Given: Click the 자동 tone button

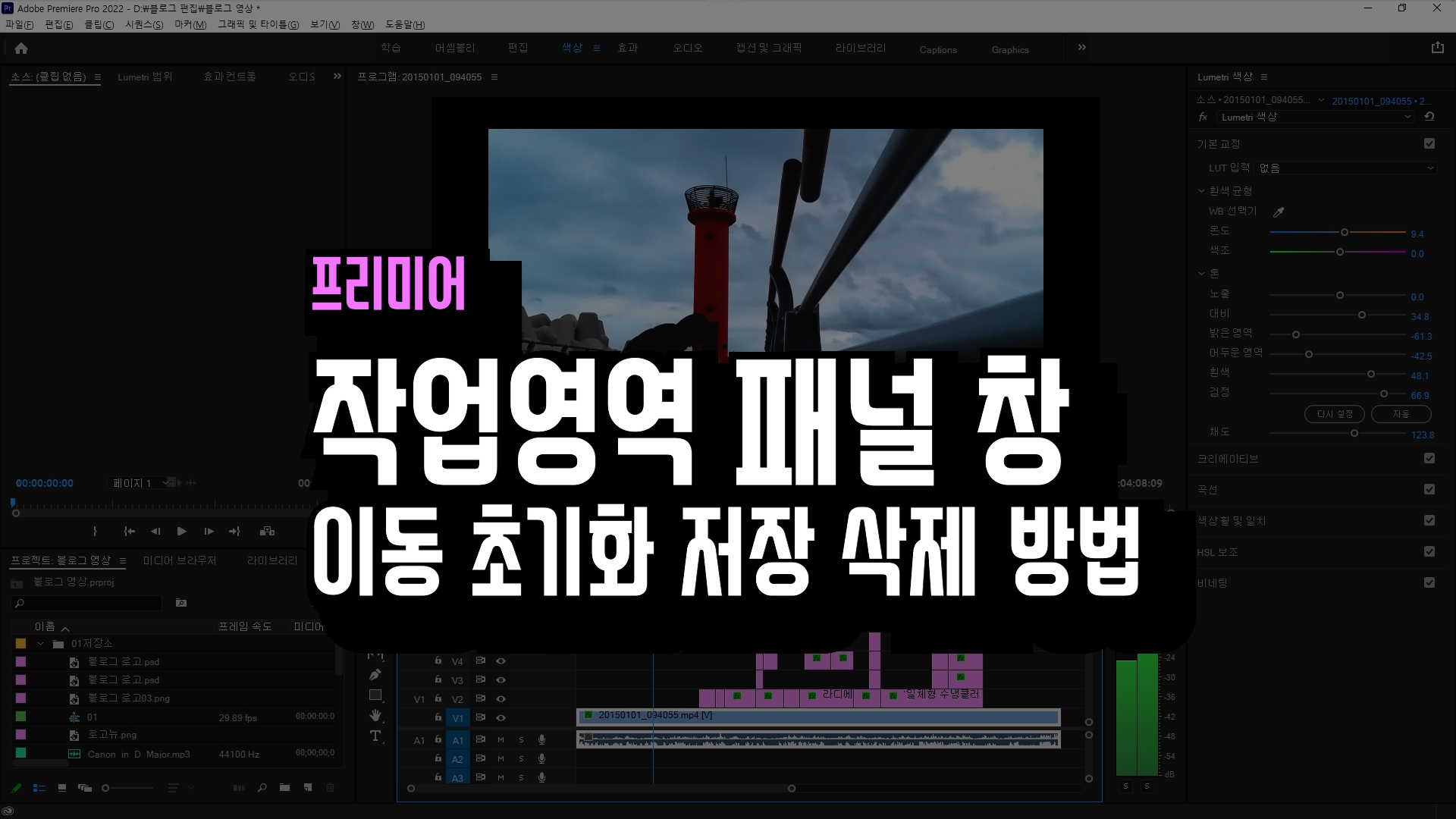Looking at the screenshot, I should pos(1401,414).
